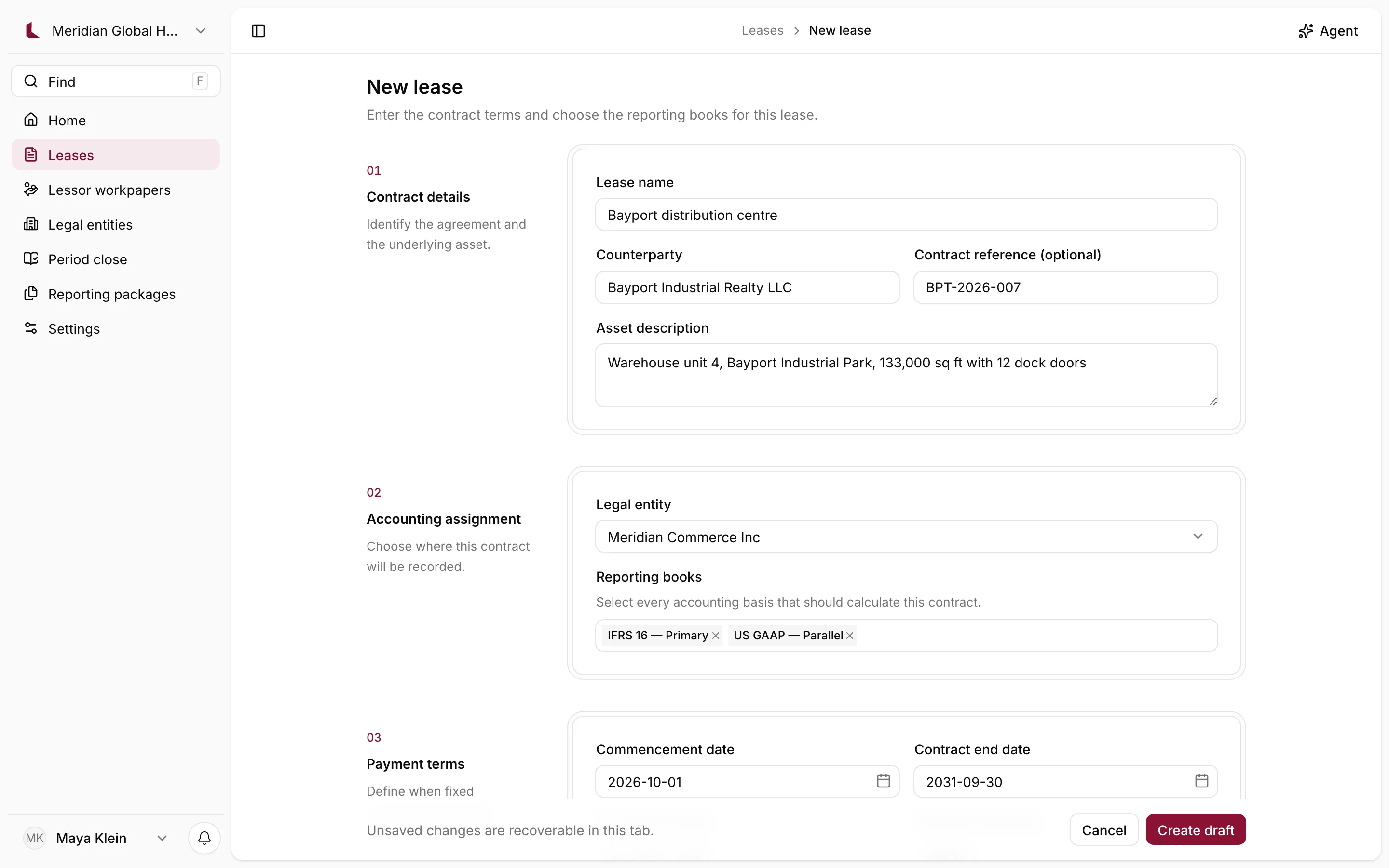The image size is (1389, 868).
Task: Open Period close
Action: coord(115,259)
